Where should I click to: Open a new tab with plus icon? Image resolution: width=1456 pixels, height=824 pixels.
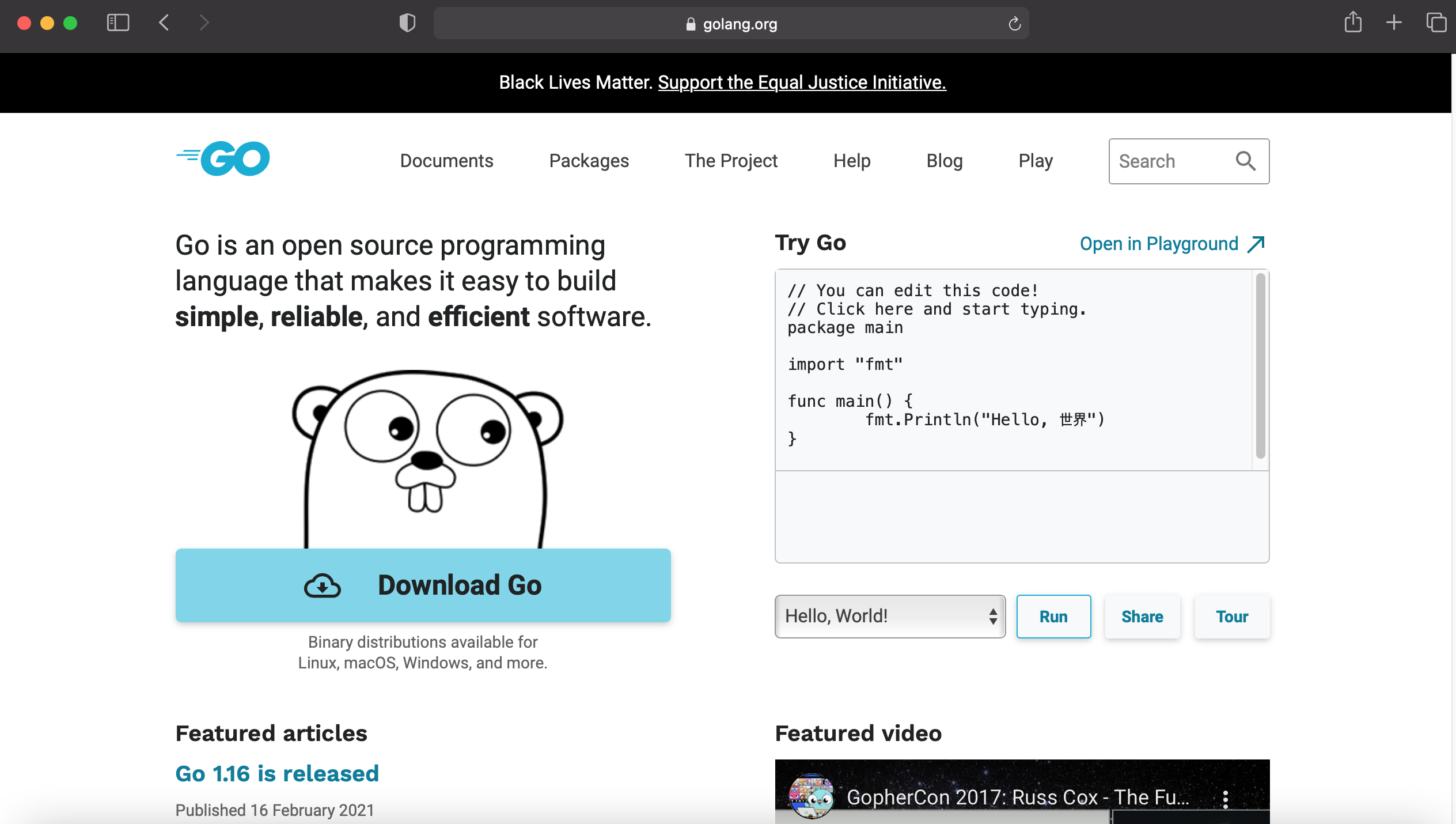(x=1394, y=23)
